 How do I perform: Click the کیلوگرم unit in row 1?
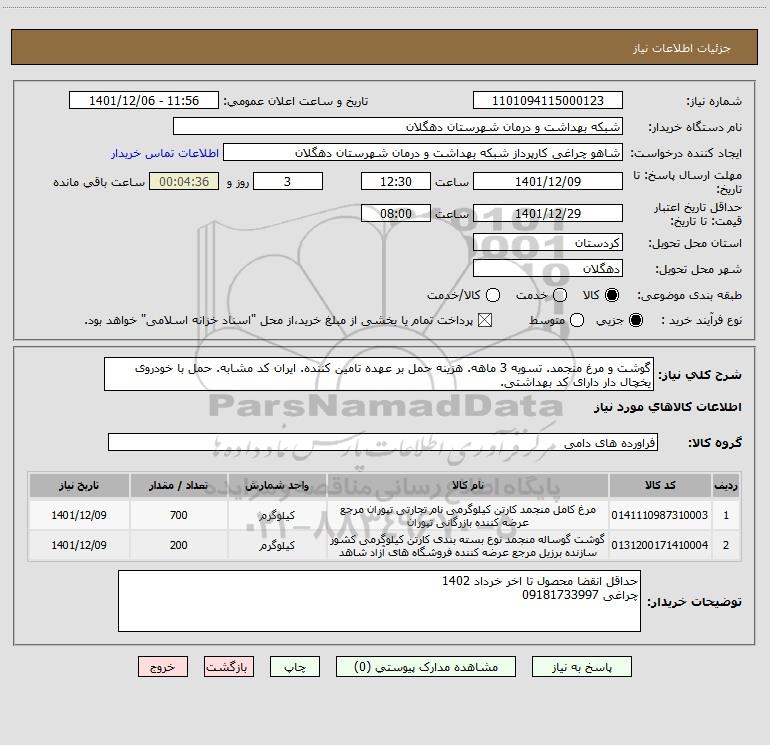pos(277,516)
